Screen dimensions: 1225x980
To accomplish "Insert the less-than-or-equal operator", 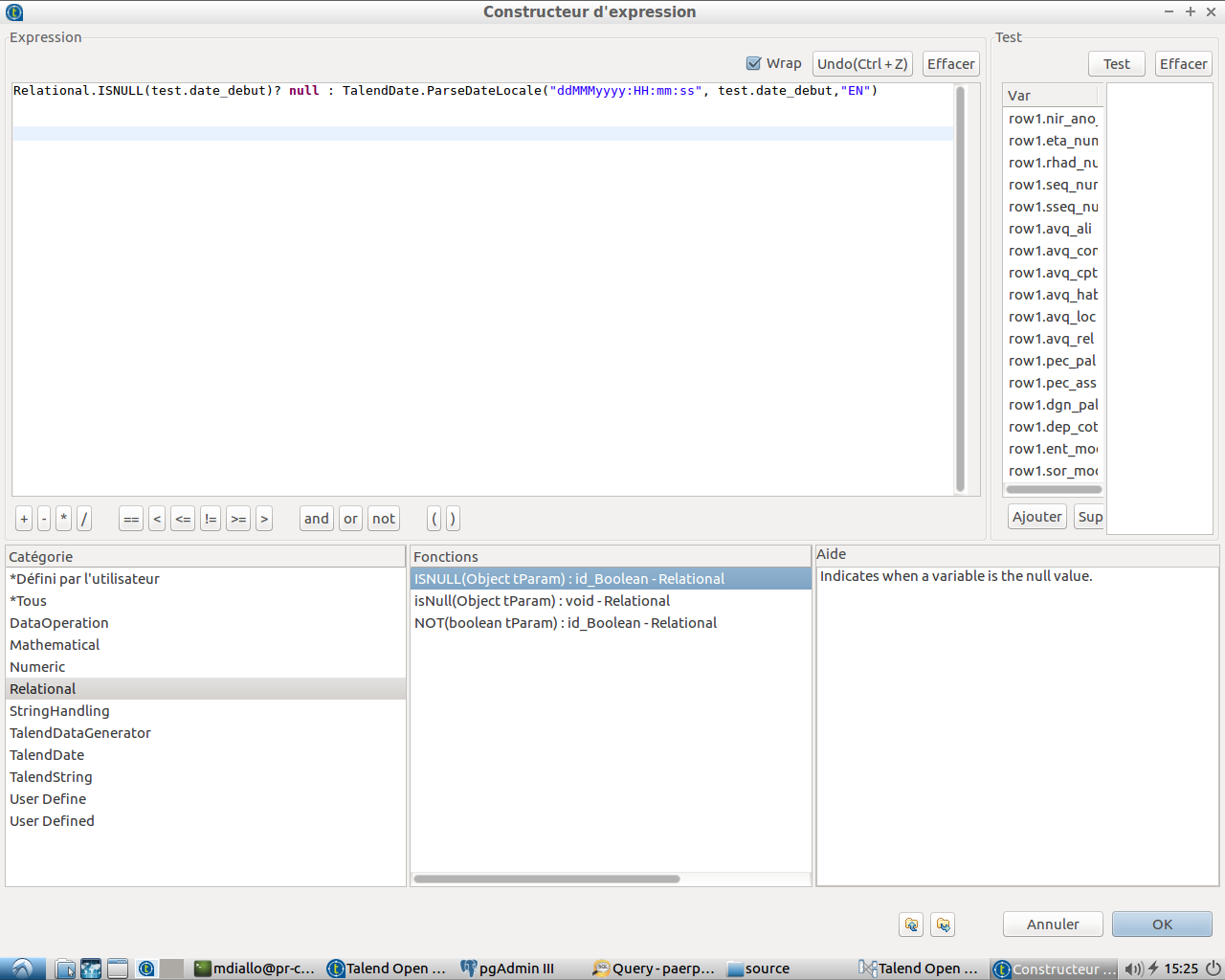I will tap(183, 519).
